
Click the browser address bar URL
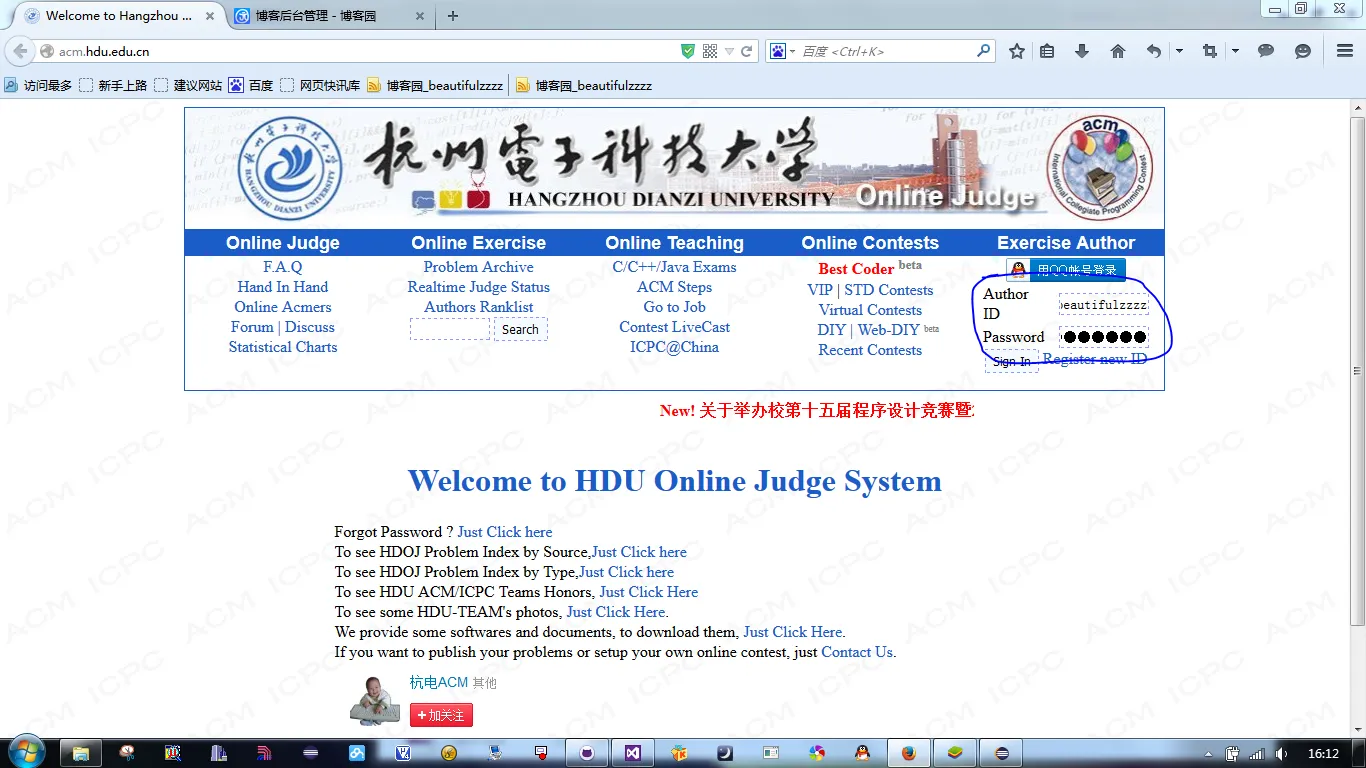[x=360, y=51]
